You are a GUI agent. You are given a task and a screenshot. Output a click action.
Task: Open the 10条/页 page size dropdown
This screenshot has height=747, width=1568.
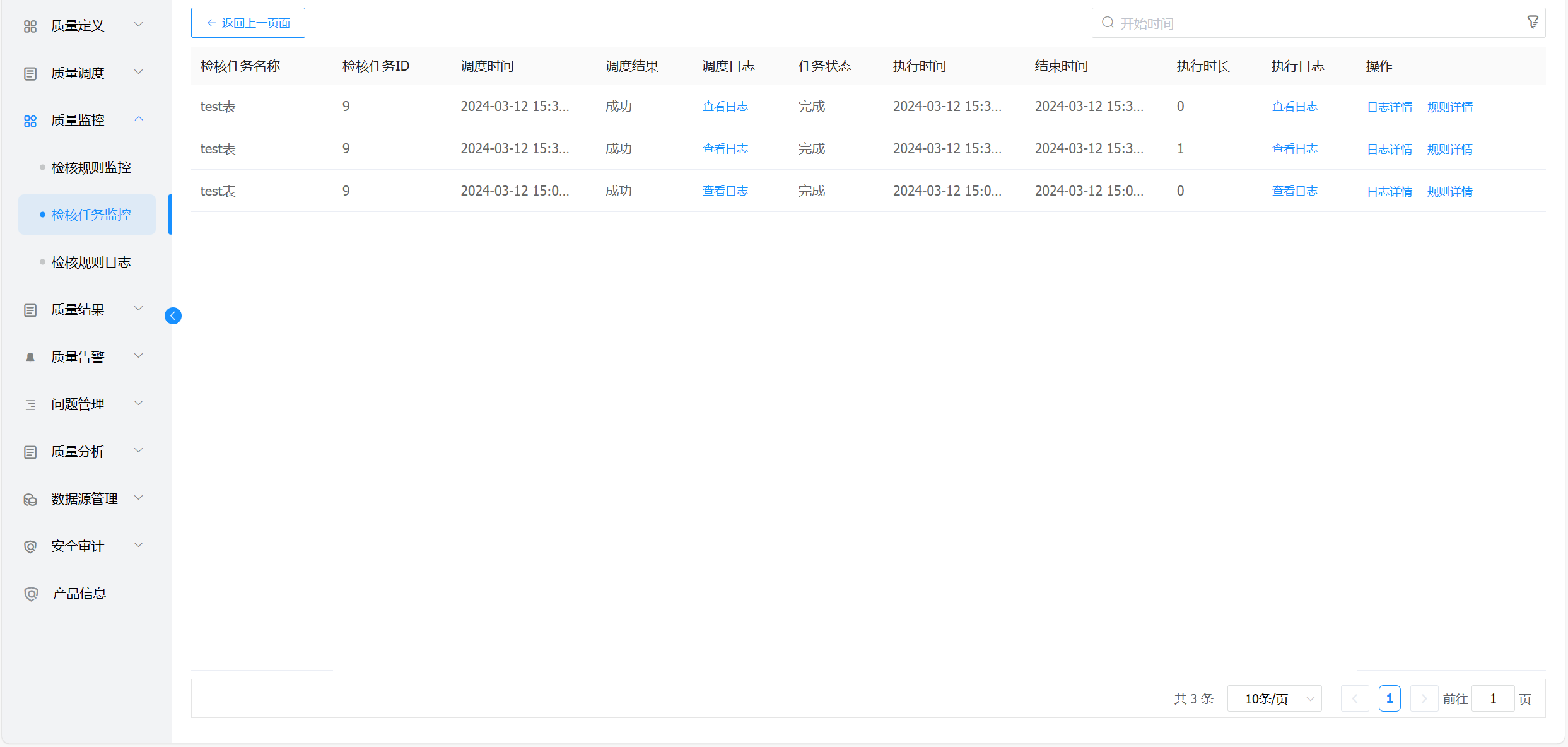1274,698
